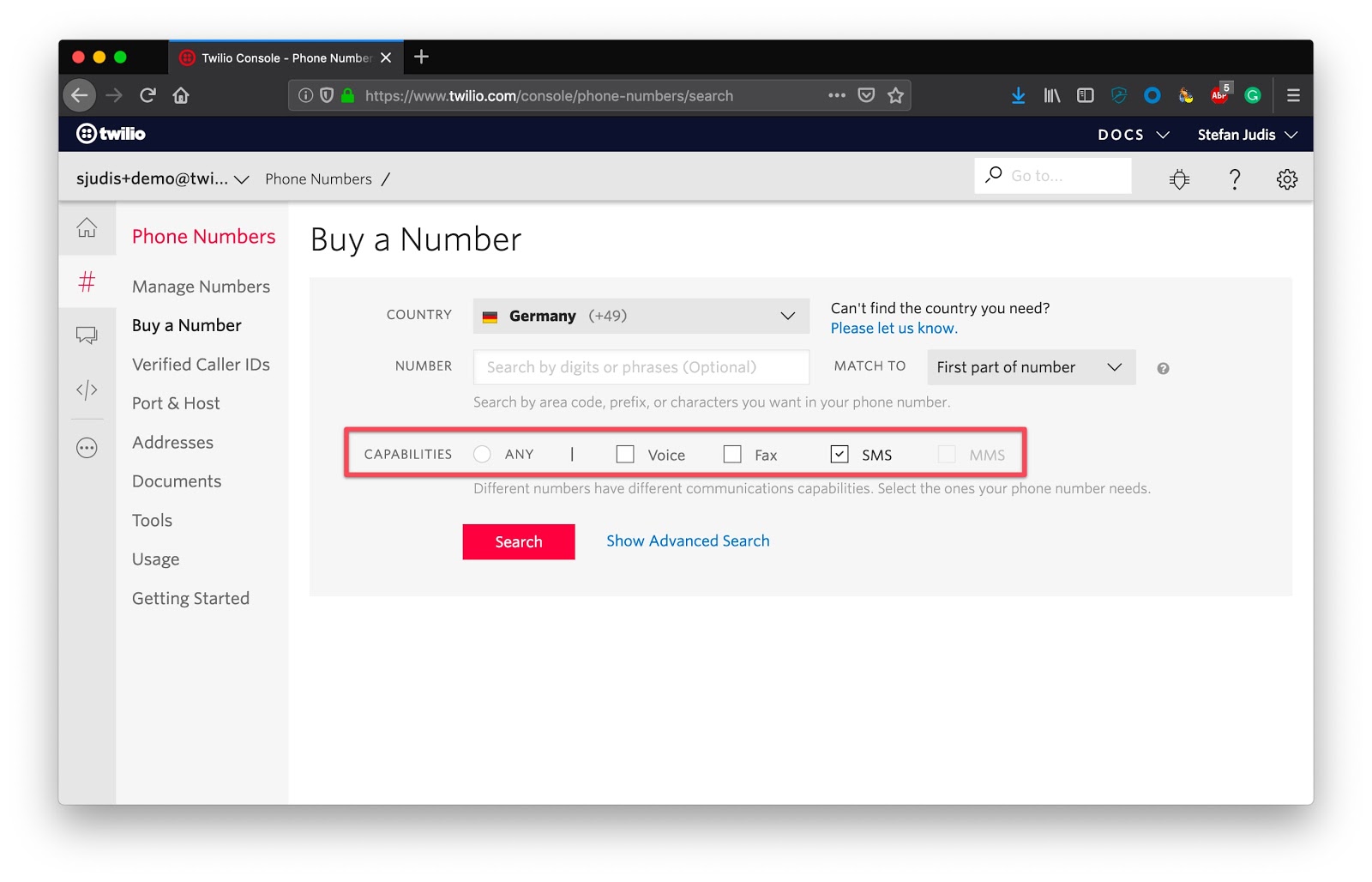Click Phone Numbers breadcrumb link
This screenshot has height=882, width=1372.
pyautogui.click(x=318, y=178)
